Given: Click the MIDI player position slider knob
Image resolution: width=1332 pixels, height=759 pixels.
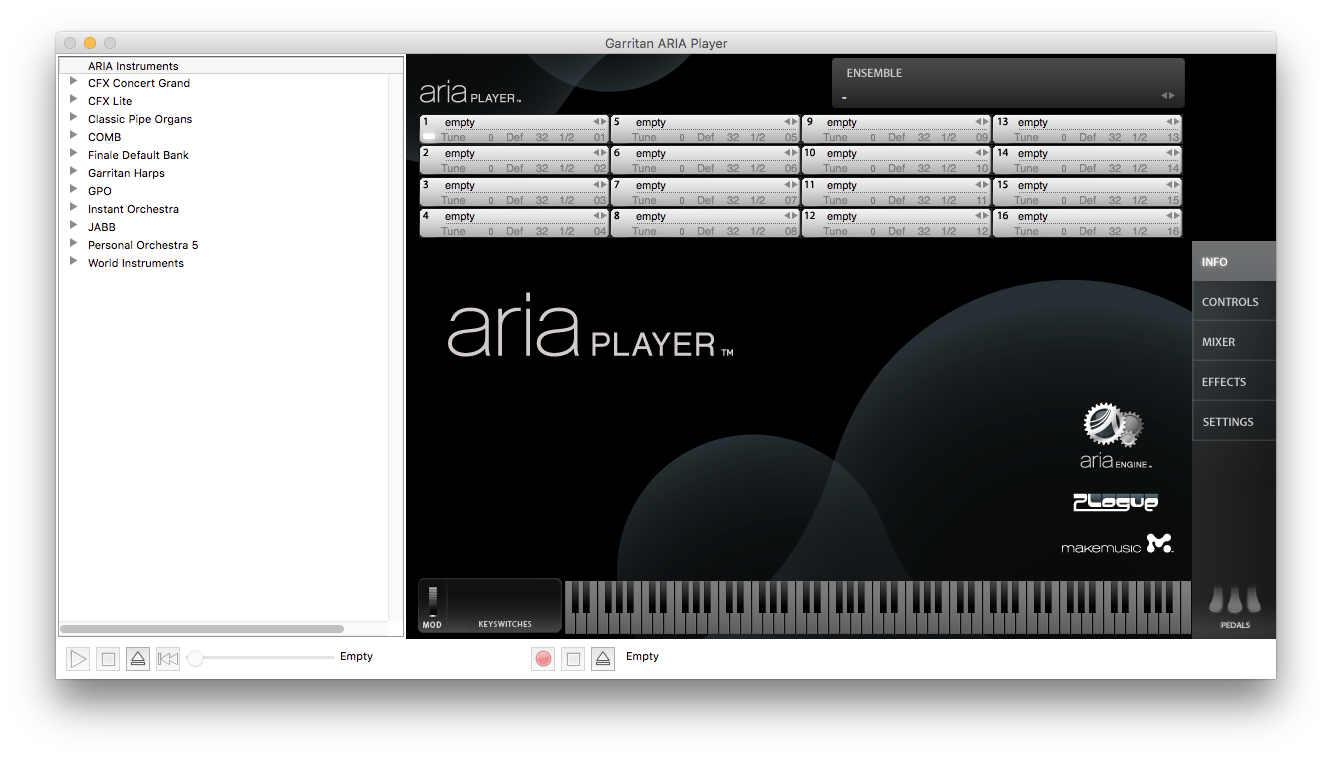Looking at the screenshot, I should [x=196, y=658].
